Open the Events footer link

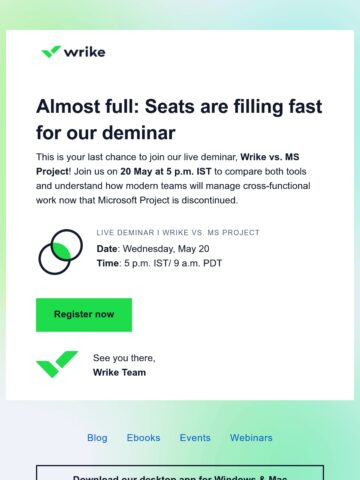tap(195, 438)
